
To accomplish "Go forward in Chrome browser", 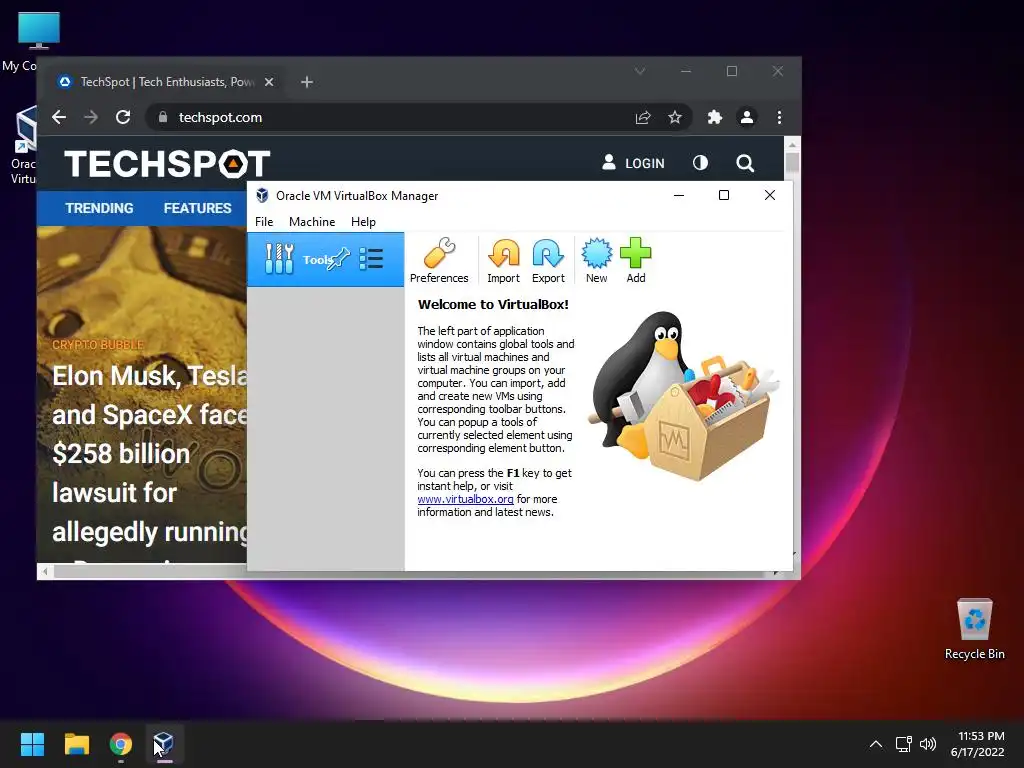I will [x=91, y=117].
